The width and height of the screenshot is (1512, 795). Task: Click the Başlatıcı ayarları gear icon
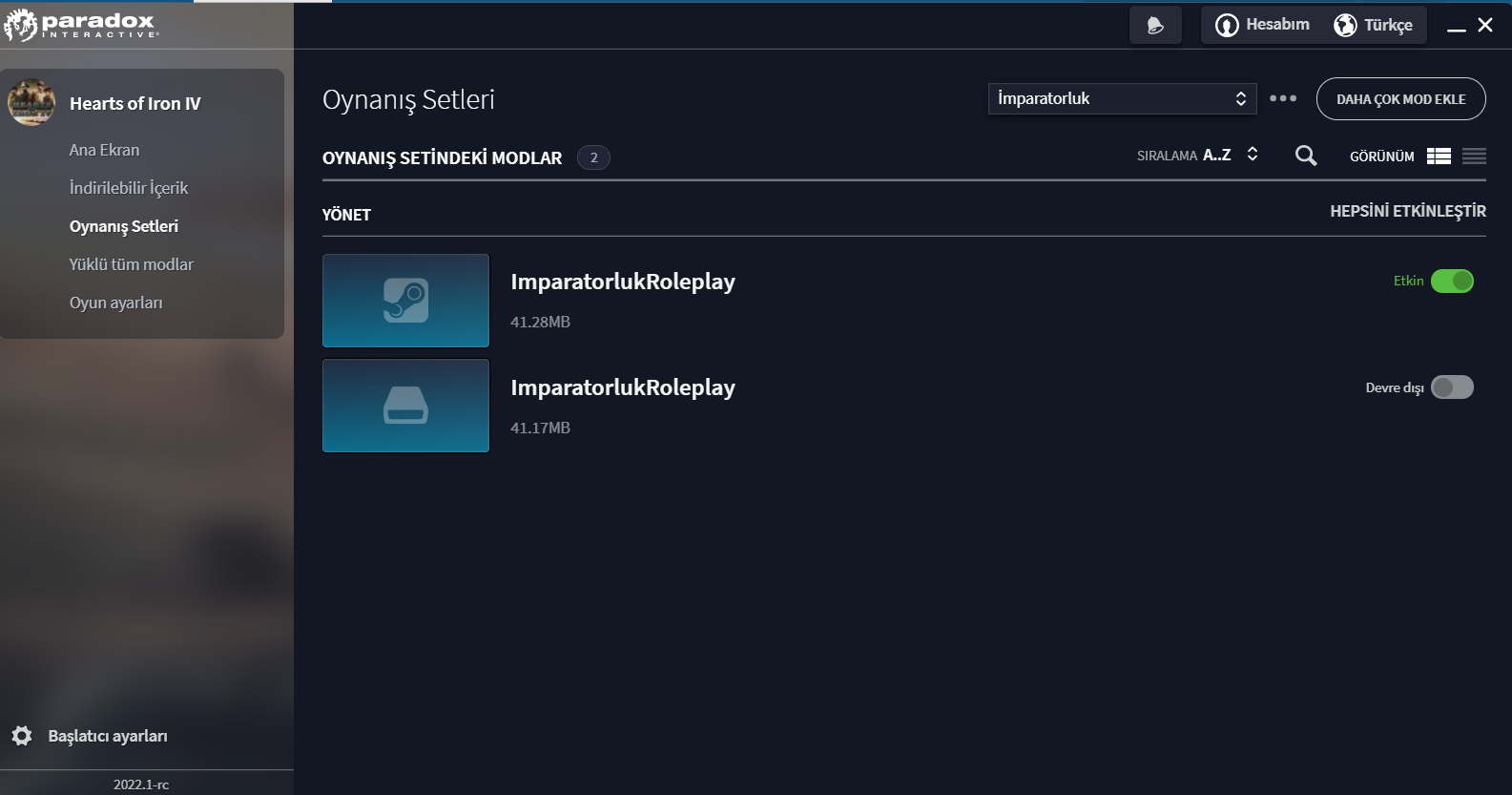pyautogui.click(x=22, y=736)
